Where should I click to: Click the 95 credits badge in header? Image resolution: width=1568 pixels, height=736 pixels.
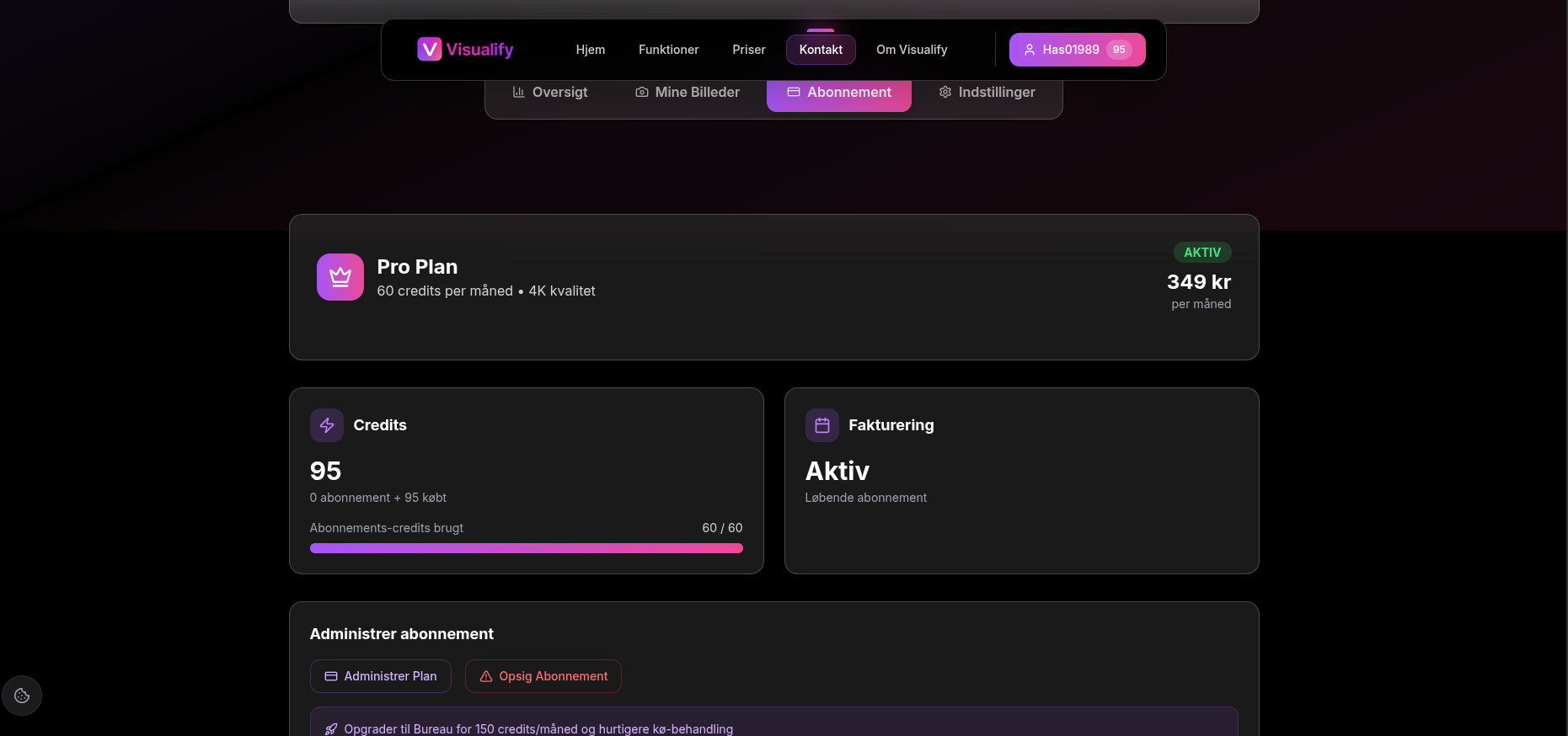[x=1119, y=50]
